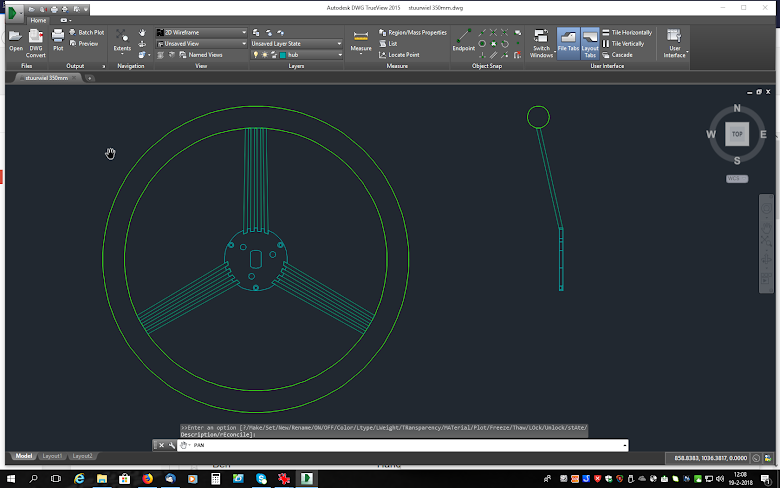This screenshot has width=780, height=488.
Task: Click the Batch Plot button
Action: click(x=85, y=33)
